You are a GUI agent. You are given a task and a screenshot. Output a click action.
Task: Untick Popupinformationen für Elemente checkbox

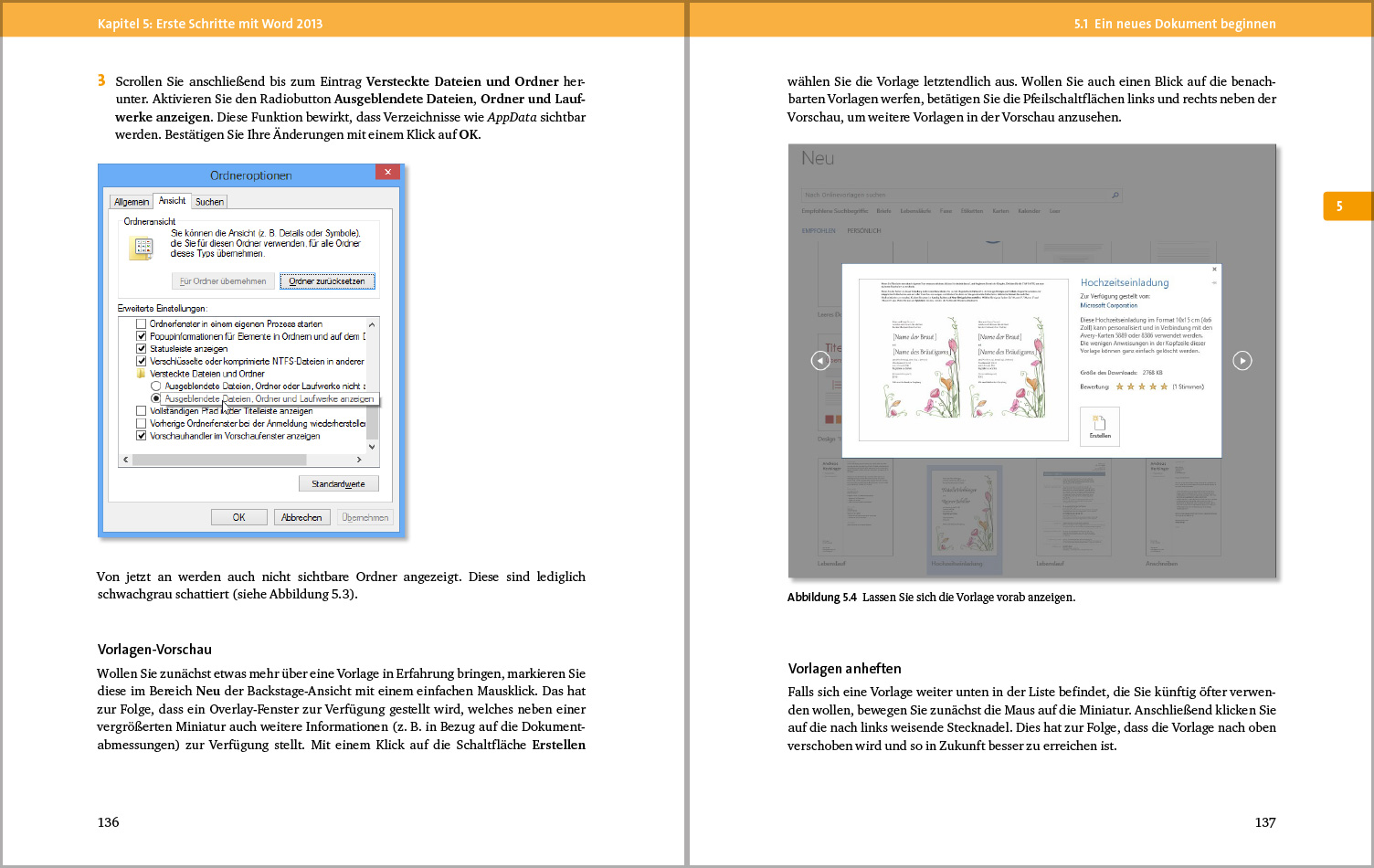[x=142, y=336]
